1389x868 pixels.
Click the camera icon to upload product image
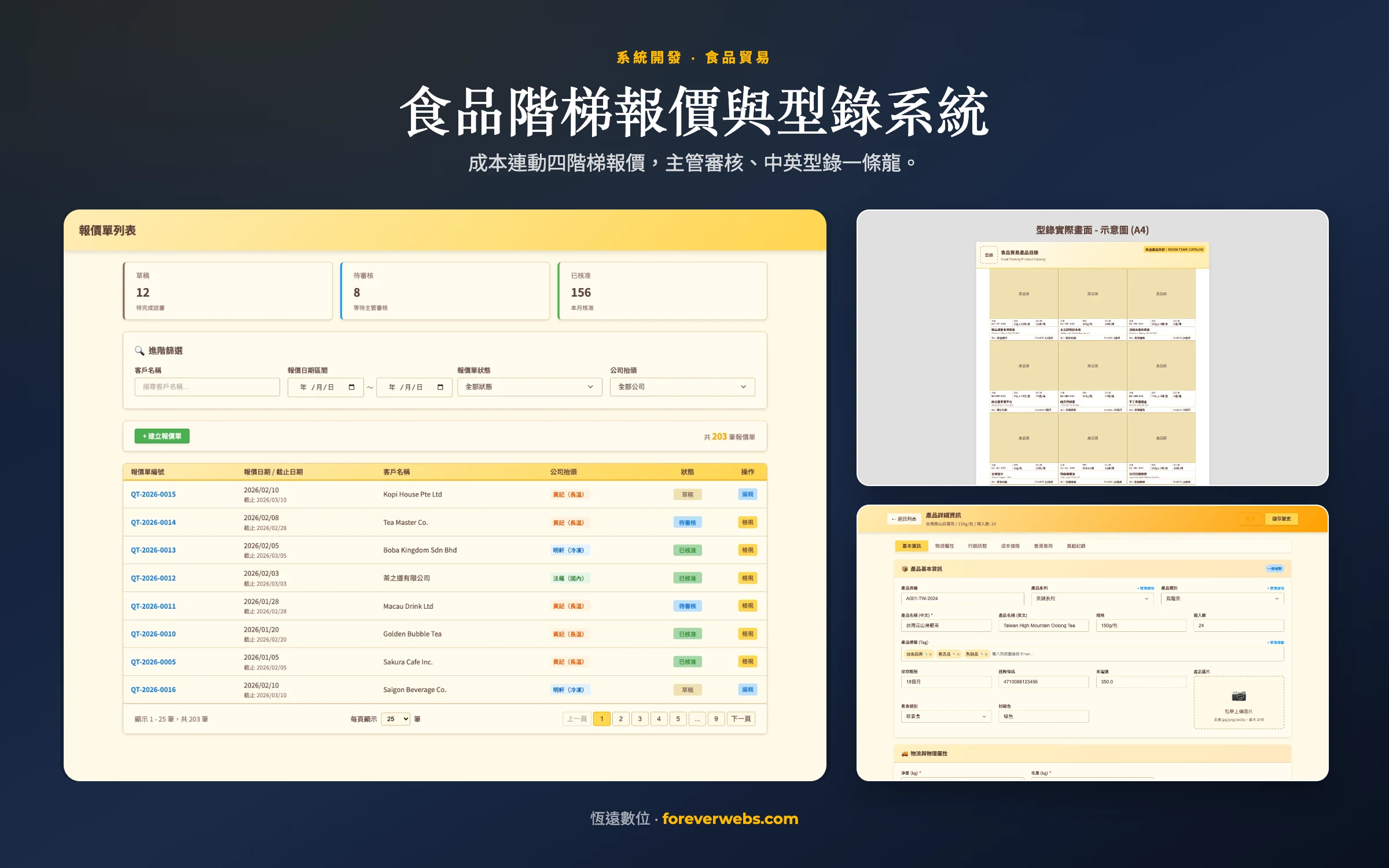pos(1239,696)
